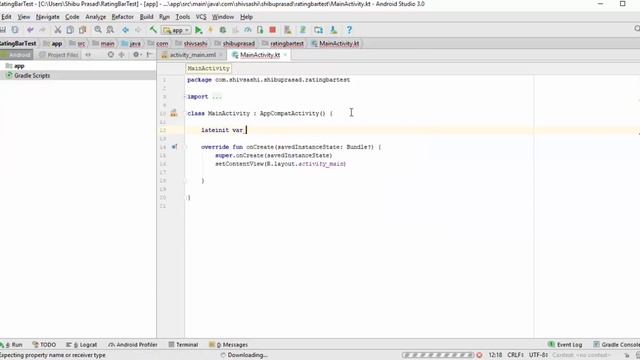
Task: Start debugging with the bug icon
Action: click(x=223, y=30)
